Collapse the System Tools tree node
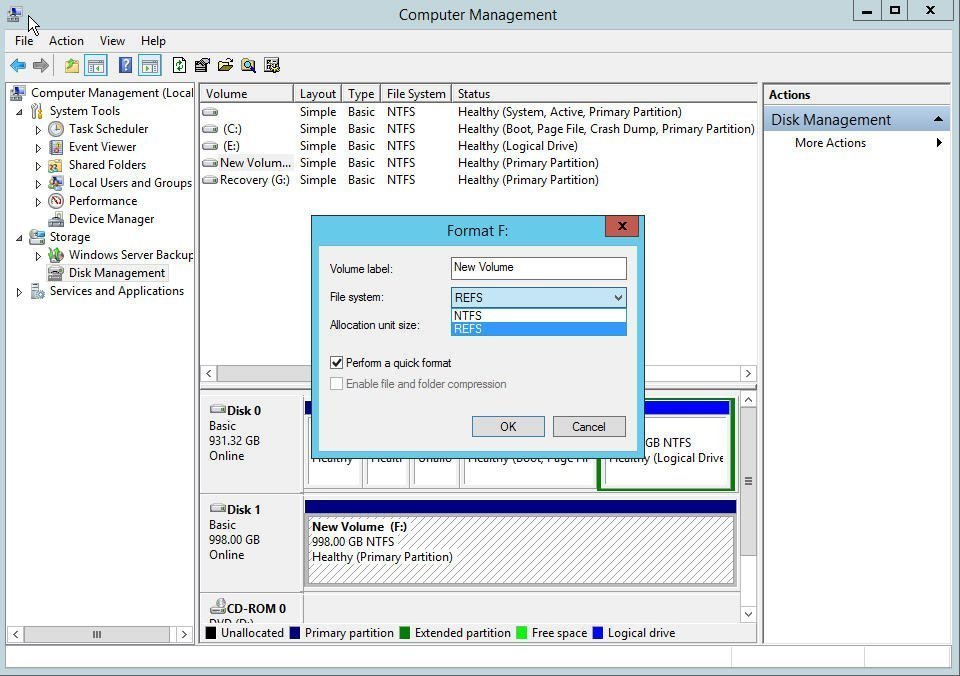The image size is (960, 676). [20, 111]
